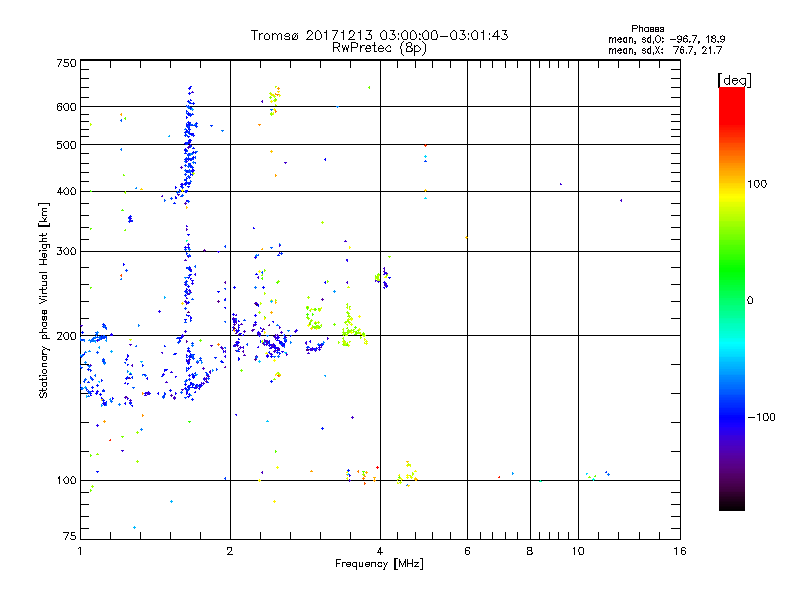Click the 'RwPretec (8p)' subtitle
The image size is (800, 600).
click(x=379, y=48)
